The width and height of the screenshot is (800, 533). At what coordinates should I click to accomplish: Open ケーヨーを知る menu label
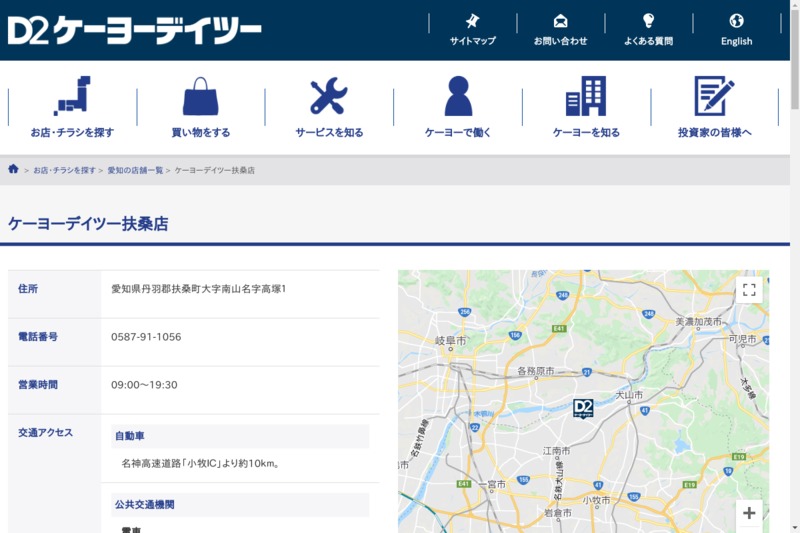(x=586, y=133)
